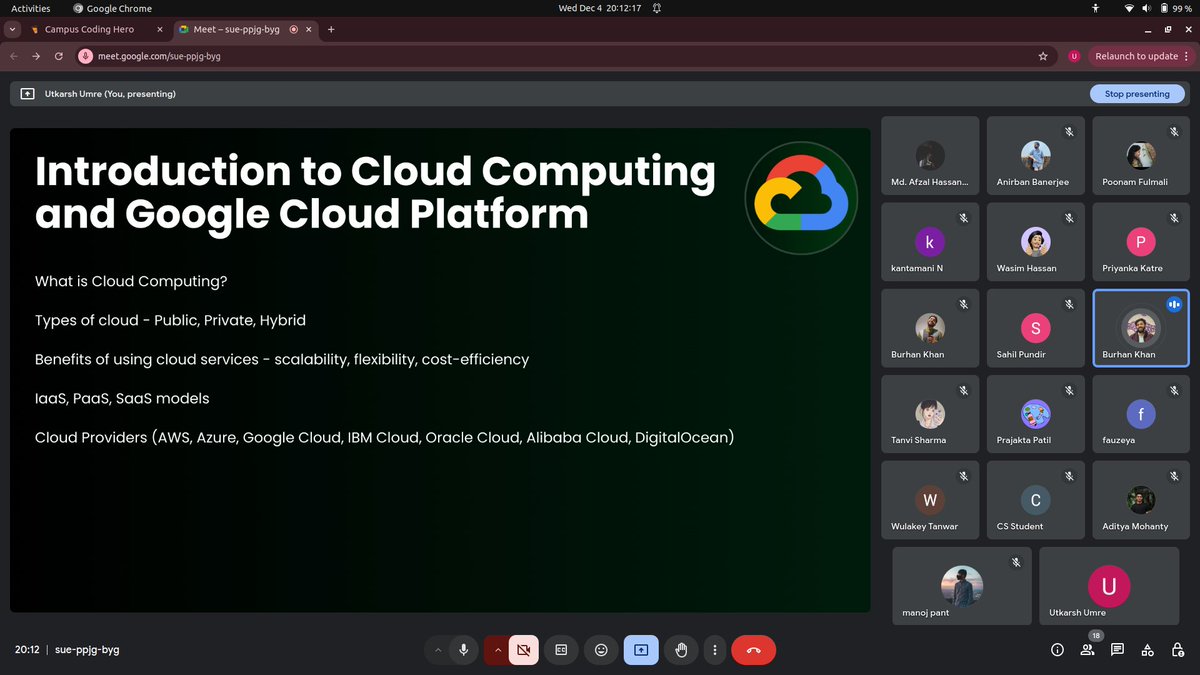Image resolution: width=1200 pixels, height=675 pixels.
Task: Turn on the camera in Meet controls
Action: (x=523, y=650)
